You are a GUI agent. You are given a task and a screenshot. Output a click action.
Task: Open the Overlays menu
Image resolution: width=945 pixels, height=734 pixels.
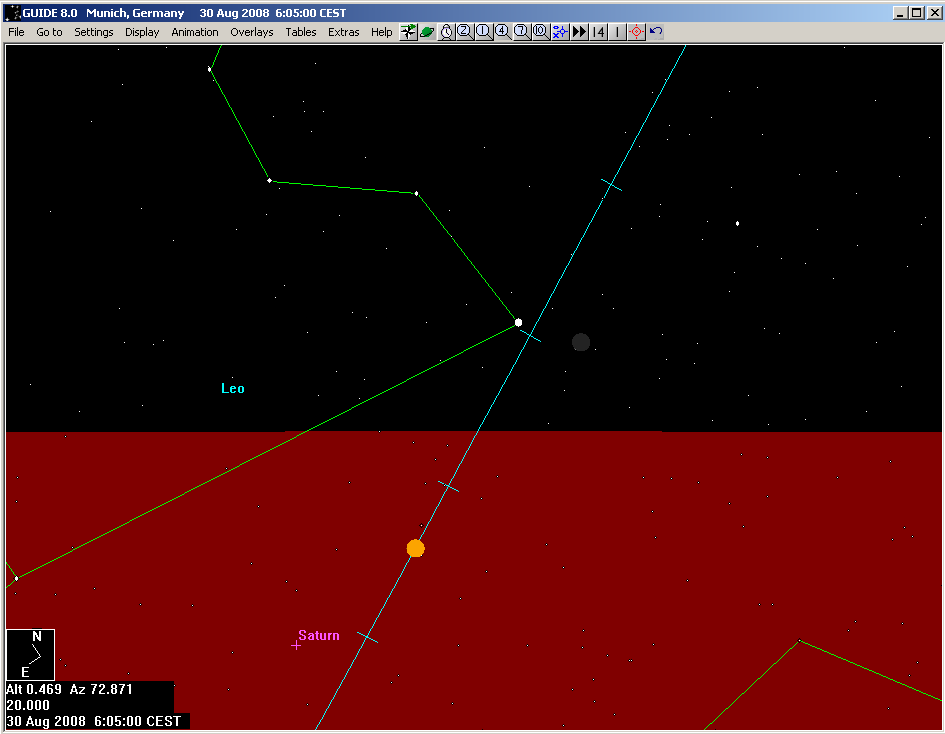[x=251, y=32]
